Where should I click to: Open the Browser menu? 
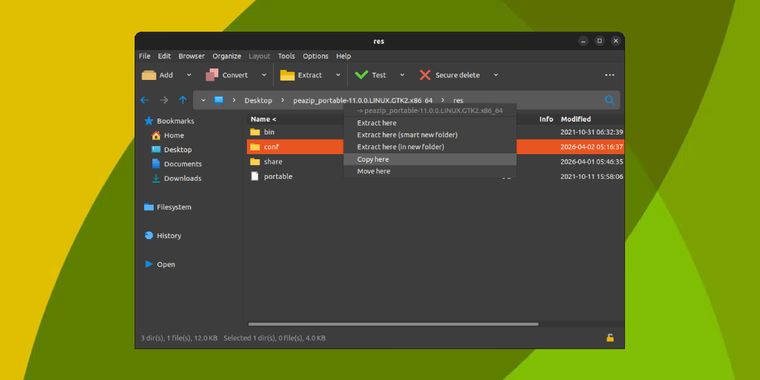point(191,56)
